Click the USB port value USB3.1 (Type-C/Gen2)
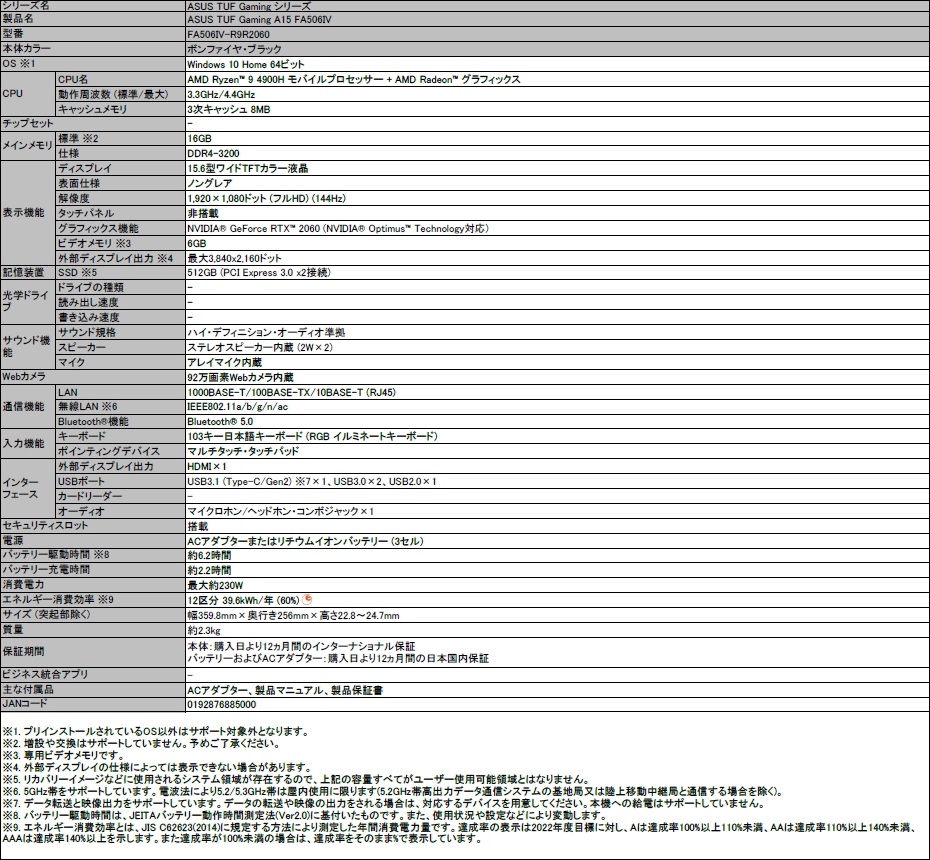 pos(312,482)
